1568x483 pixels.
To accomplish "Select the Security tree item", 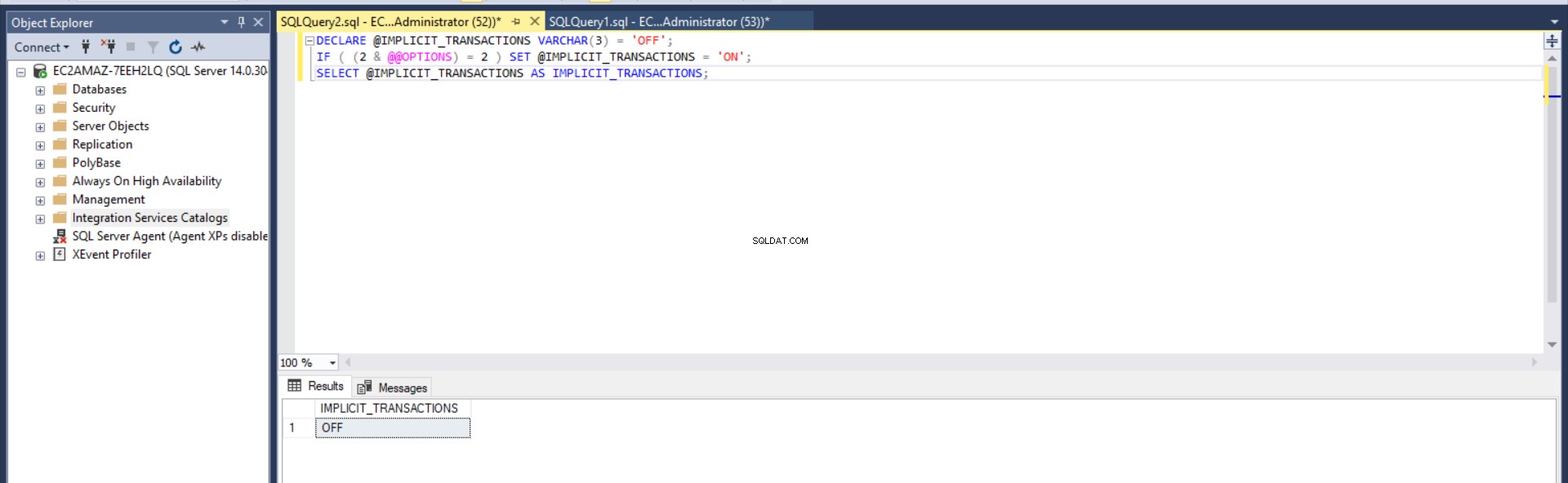I will tap(93, 108).
